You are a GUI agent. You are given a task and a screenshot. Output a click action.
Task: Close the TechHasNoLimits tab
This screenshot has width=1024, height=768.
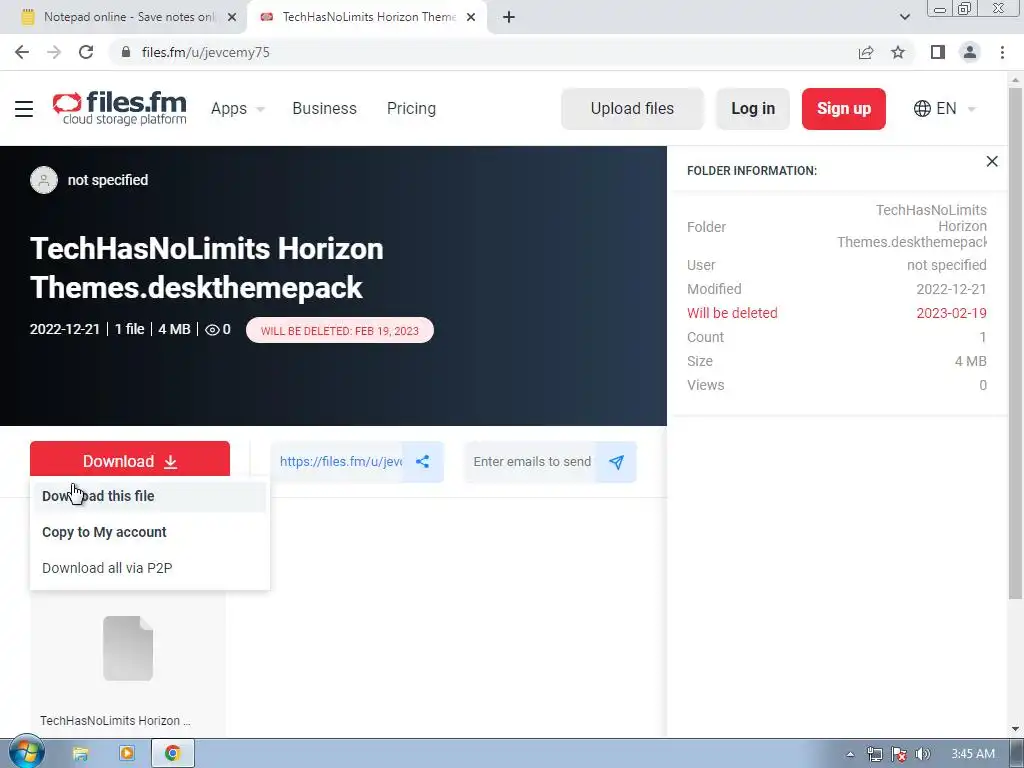pyautogui.click(x=471, y=17)
